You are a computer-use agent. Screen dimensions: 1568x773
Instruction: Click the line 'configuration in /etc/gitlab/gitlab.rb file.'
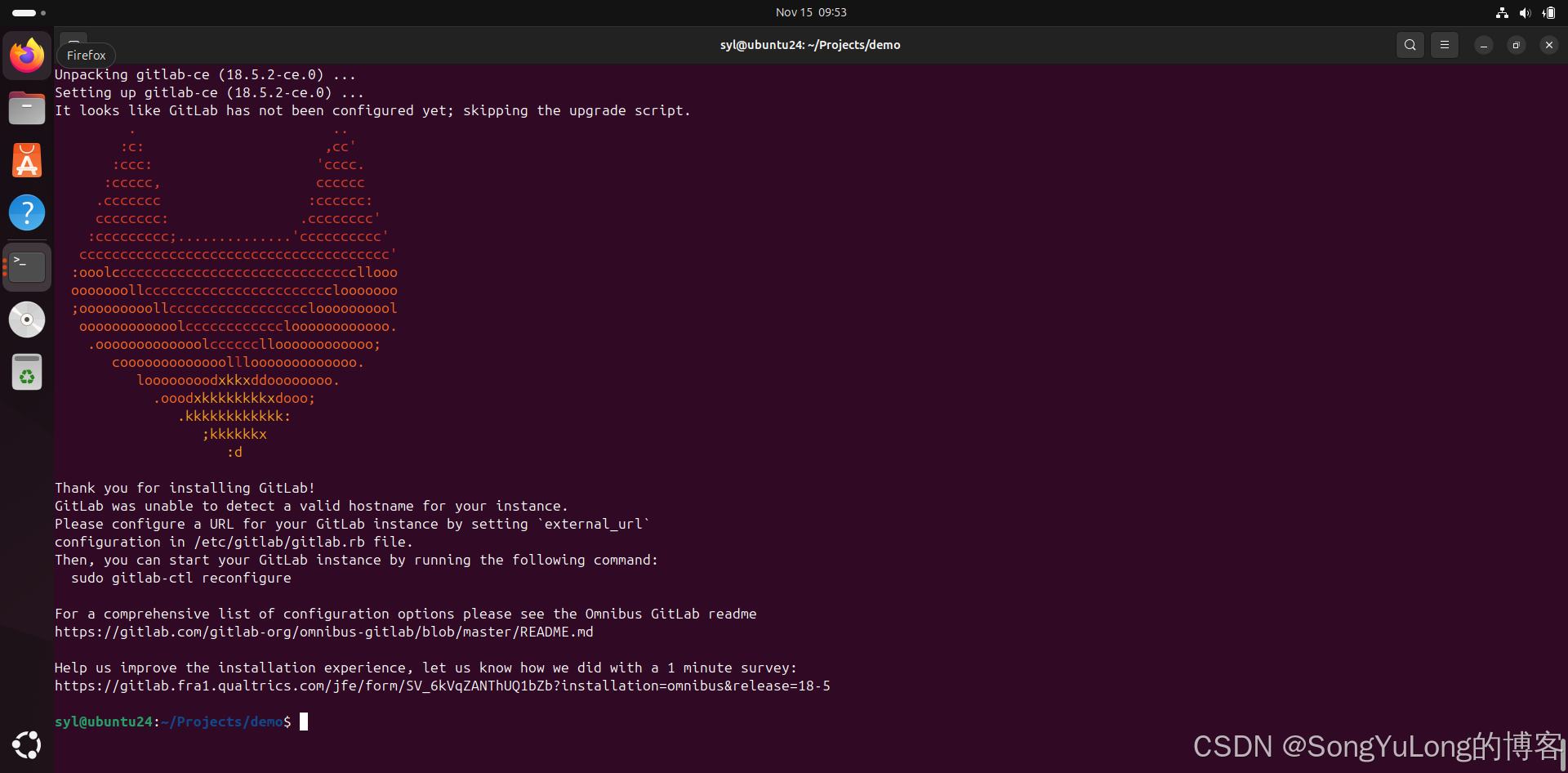234,542
